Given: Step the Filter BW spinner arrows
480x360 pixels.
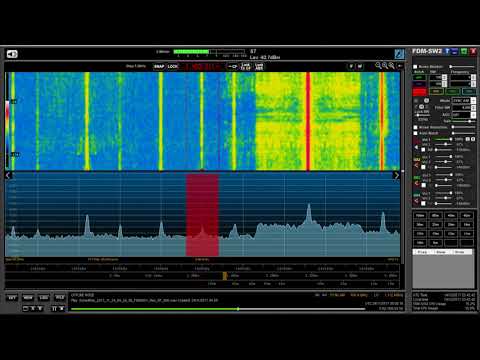Looking at the screenshot, I should pyautogui.click(x=473, y=108).
